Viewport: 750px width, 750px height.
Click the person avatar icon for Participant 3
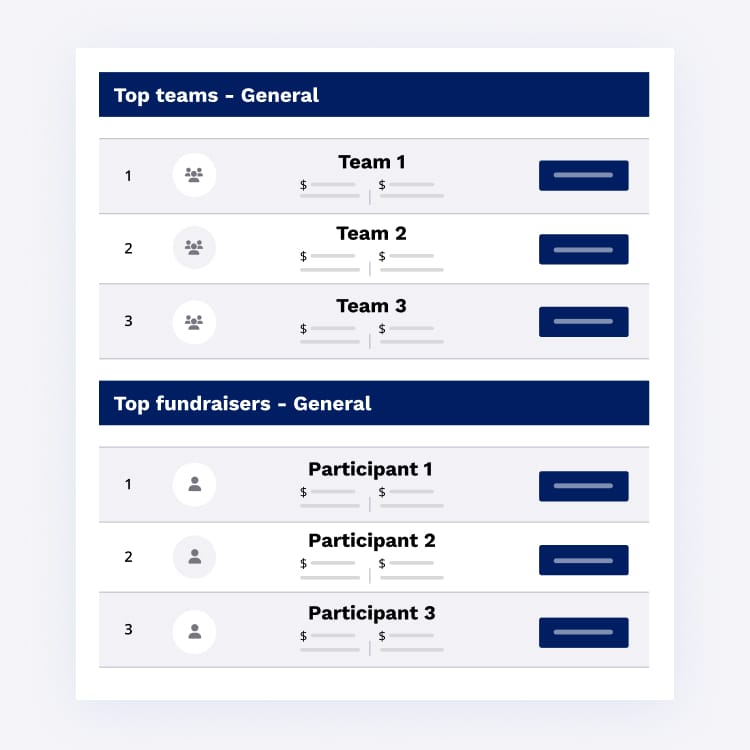pyautogui.click(x=194, y=631)
